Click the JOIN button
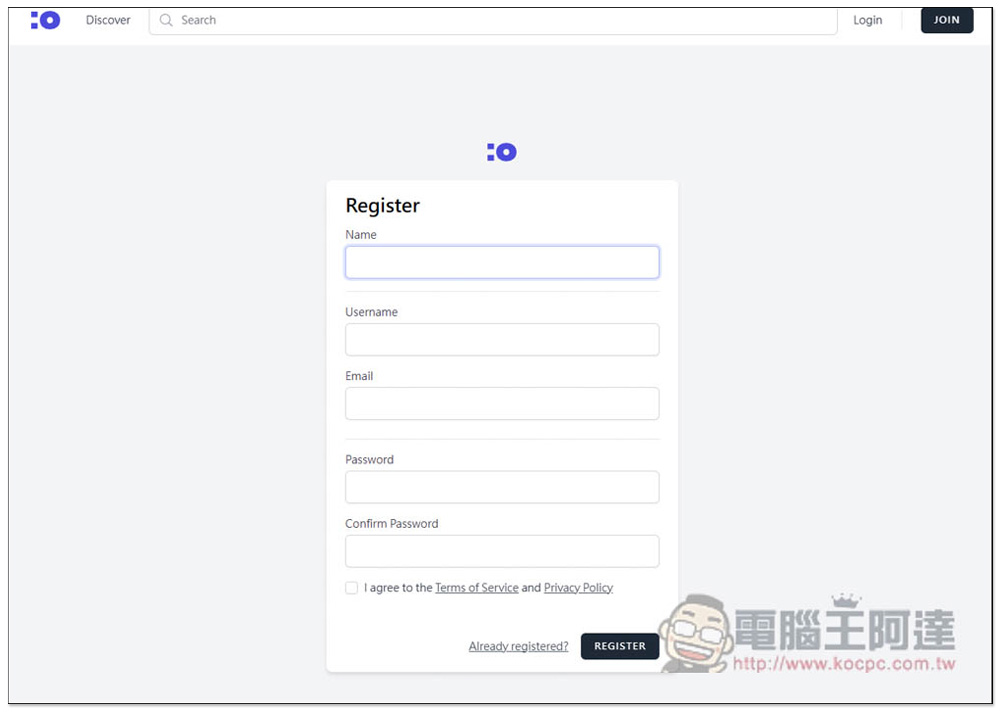The image size is (1000, 712). pos(946,20)
